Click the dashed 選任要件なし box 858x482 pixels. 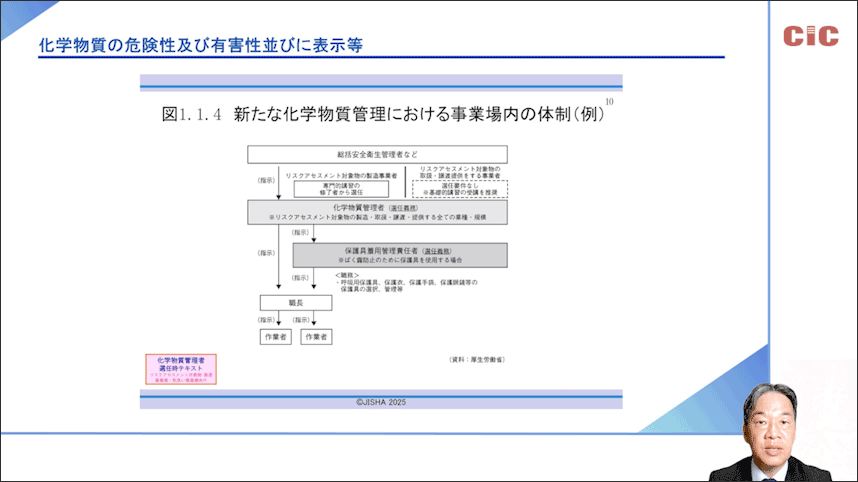[x=459, y=188]
